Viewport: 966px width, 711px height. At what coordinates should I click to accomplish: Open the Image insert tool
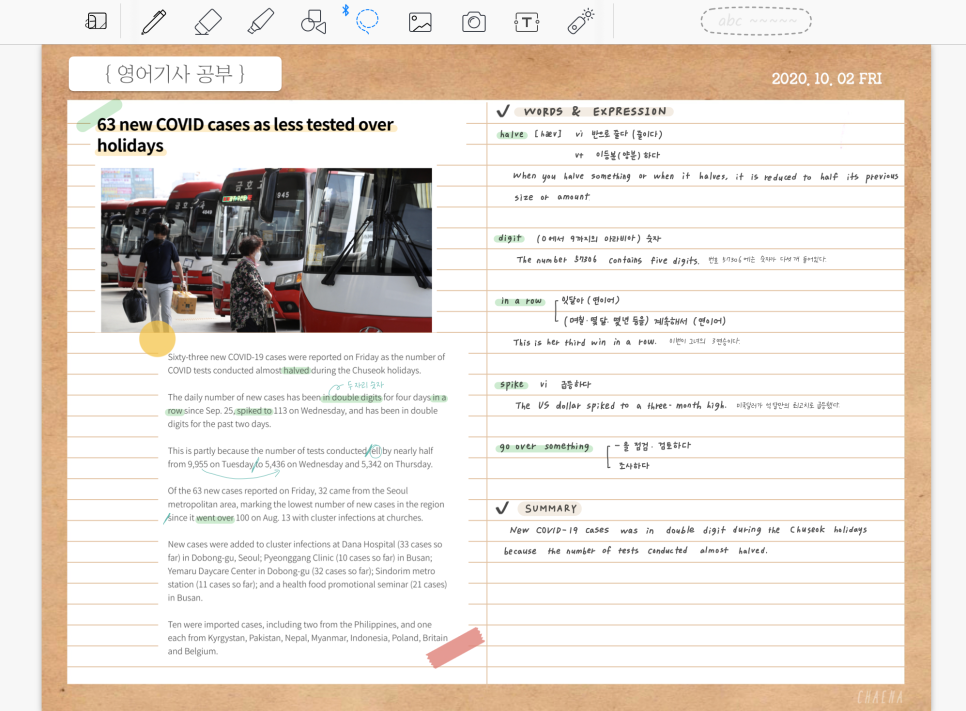pos(420,22)
